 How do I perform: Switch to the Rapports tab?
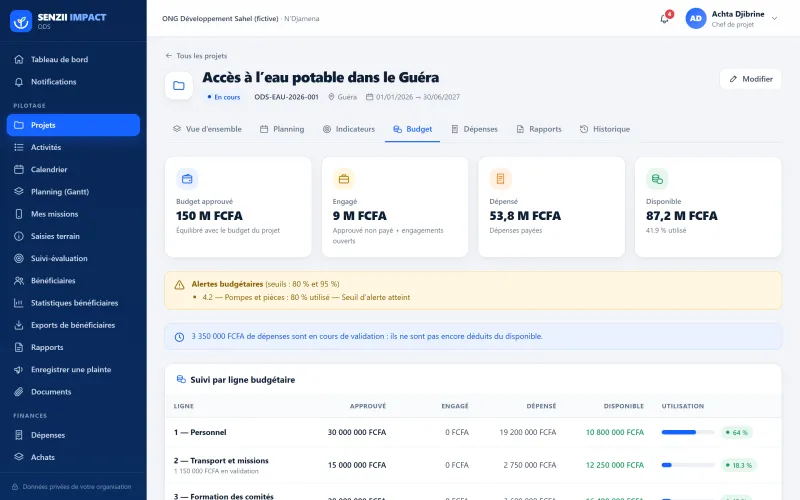click(539, 129)
